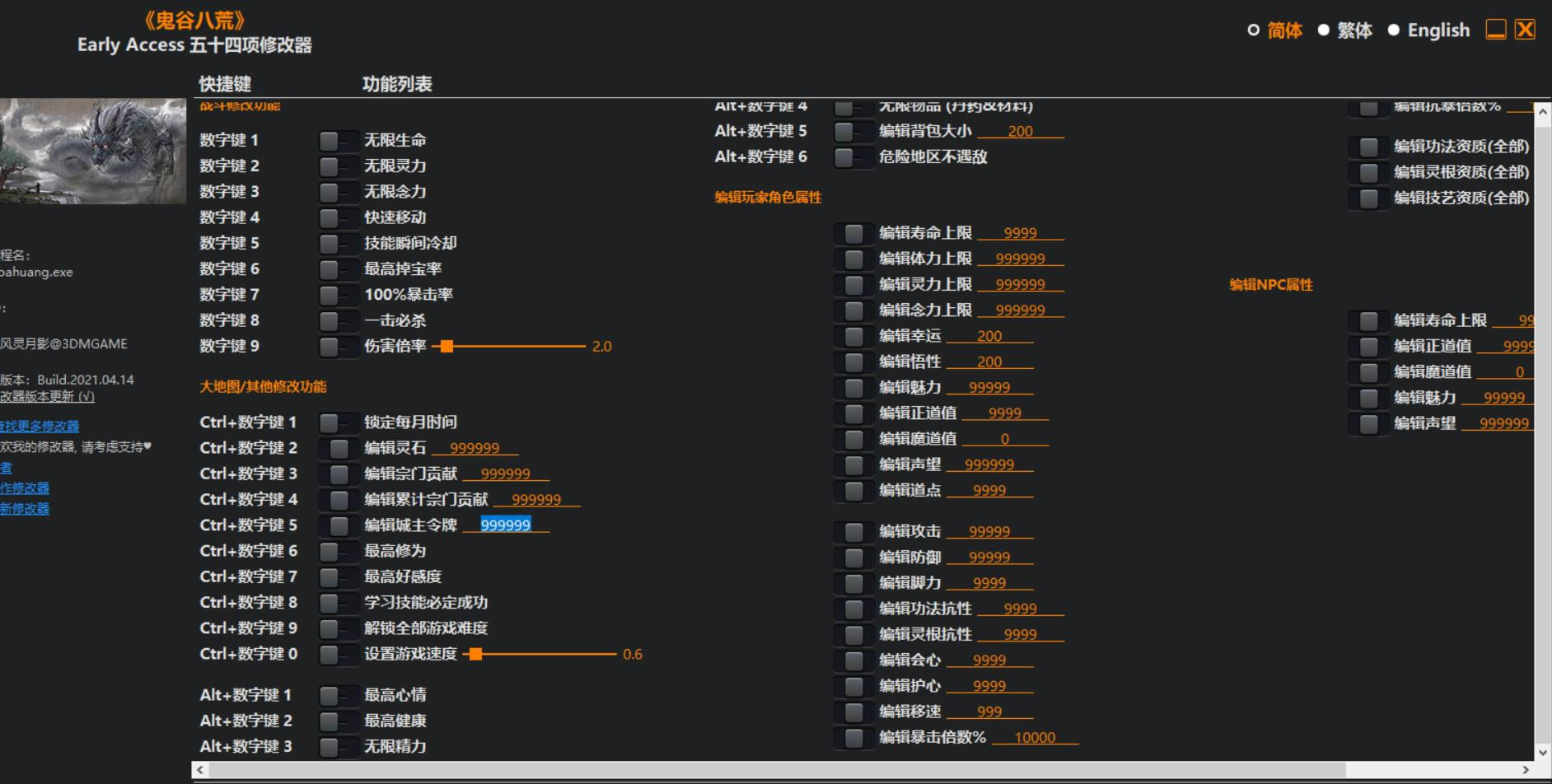
Task: Toggle 设置游戏速度 switch
Action: point(338,654)
